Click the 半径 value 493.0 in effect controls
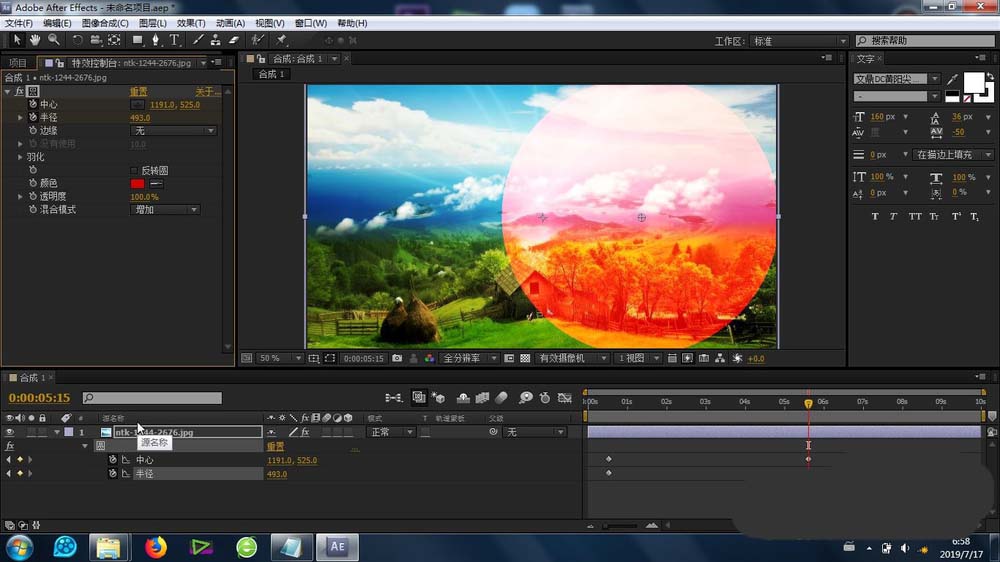1000x562 pixels. (x=140, y=118)
